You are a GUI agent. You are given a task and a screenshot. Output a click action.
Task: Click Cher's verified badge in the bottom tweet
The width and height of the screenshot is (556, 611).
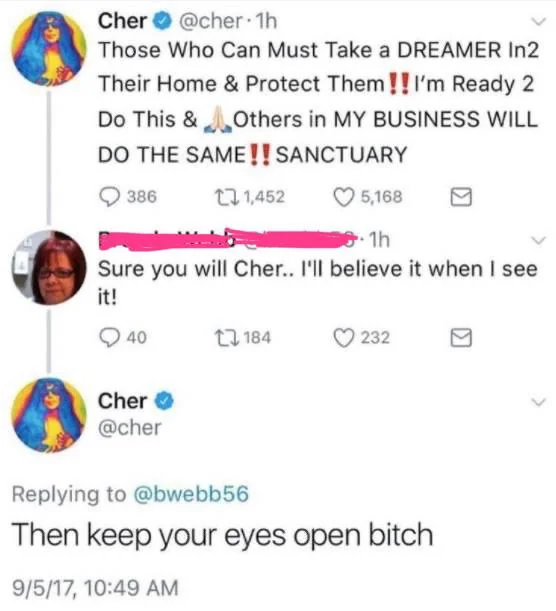pos(165,401)
